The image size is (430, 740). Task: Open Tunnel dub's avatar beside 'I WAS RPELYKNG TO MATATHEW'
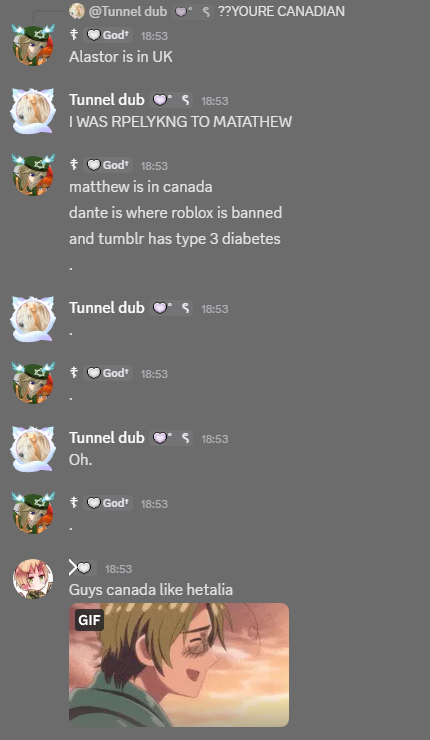tap(33, 110)
